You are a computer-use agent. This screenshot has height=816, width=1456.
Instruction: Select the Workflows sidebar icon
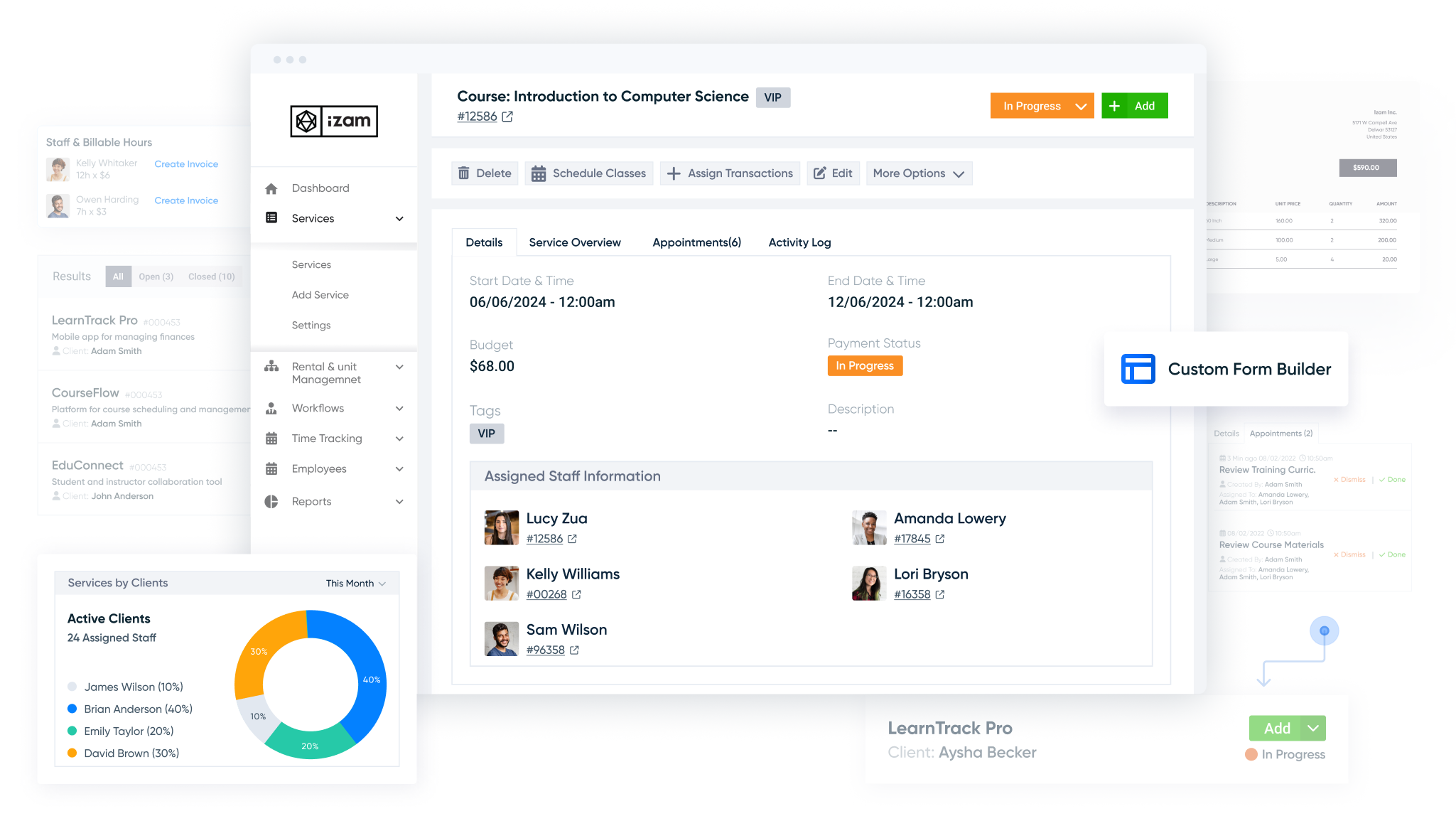(x=271, y=408)
